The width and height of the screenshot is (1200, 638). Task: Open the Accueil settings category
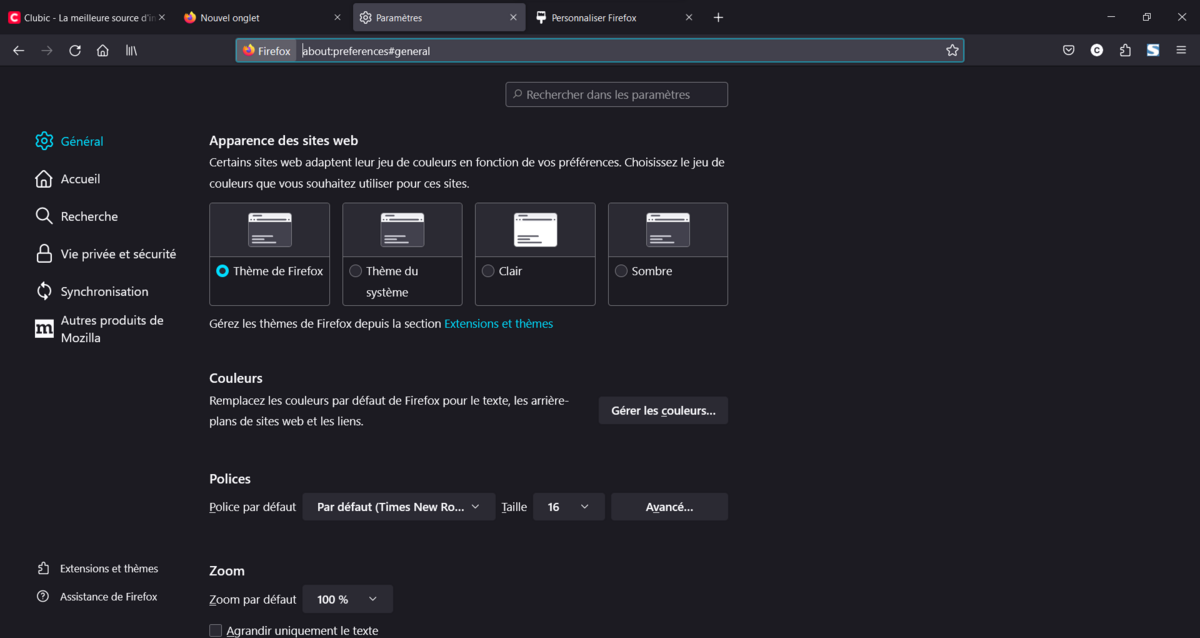point(67,179)
